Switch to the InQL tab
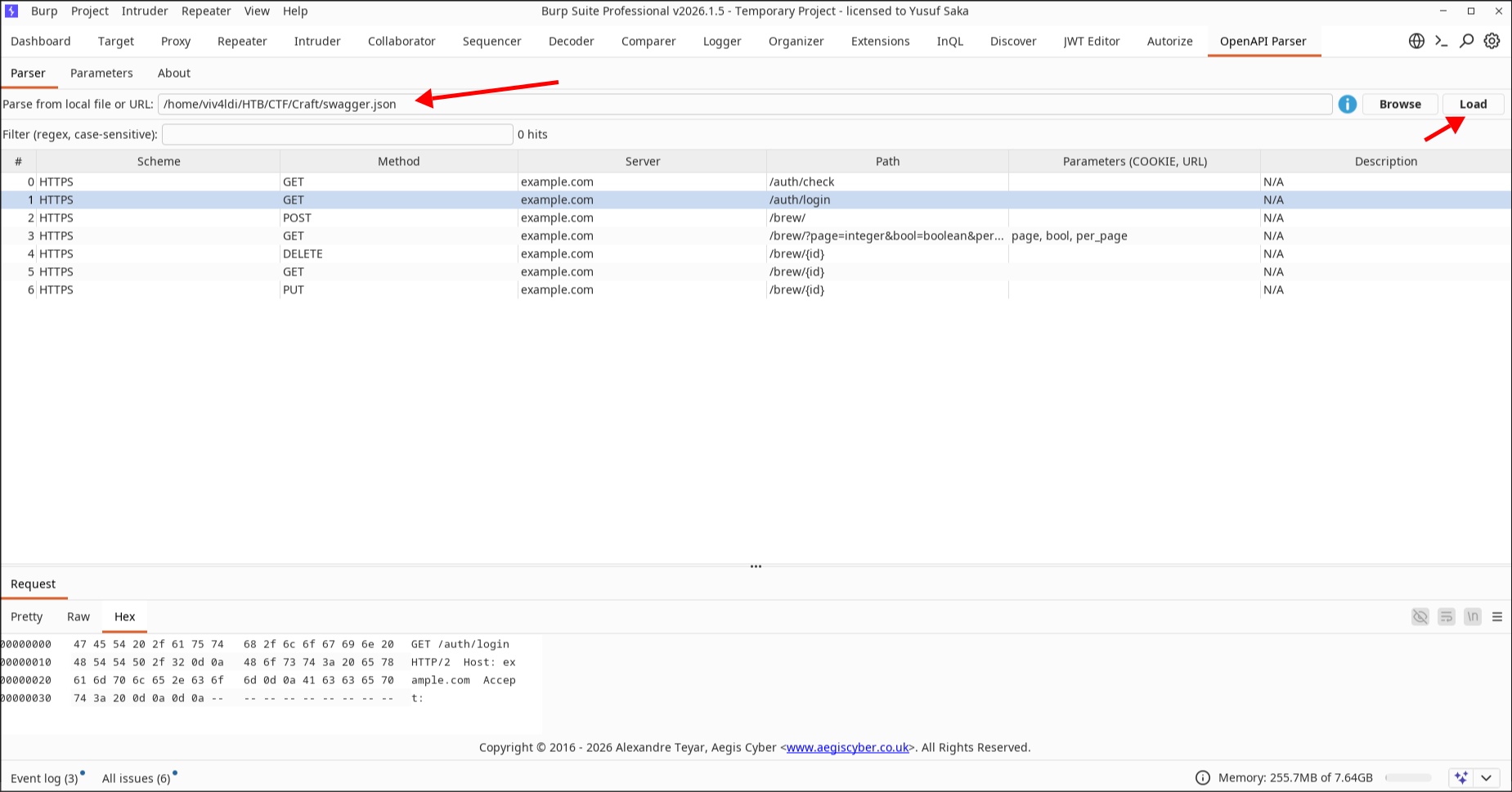Screen dimensions: 1512x792 pos(950,41)
